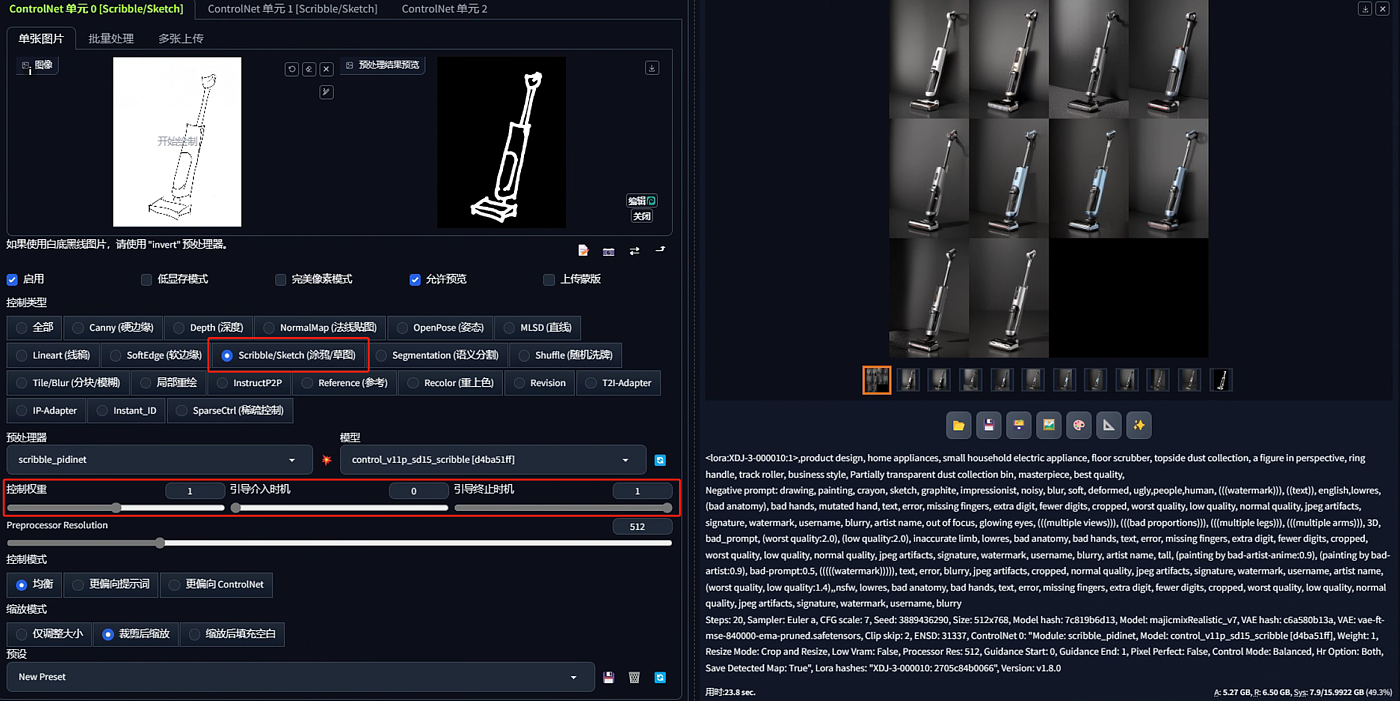Click the Preprocessor Resolution 512 input field
Viewport: 1400px width, 701px height.
642,526
